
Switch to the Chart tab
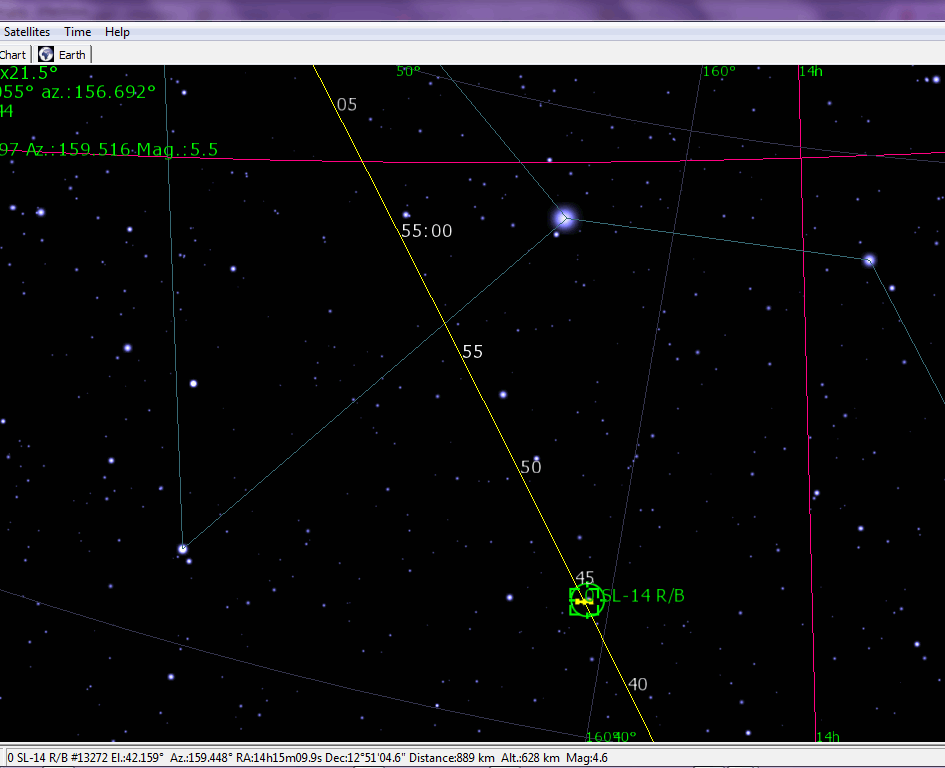click(x=13, y=55)
